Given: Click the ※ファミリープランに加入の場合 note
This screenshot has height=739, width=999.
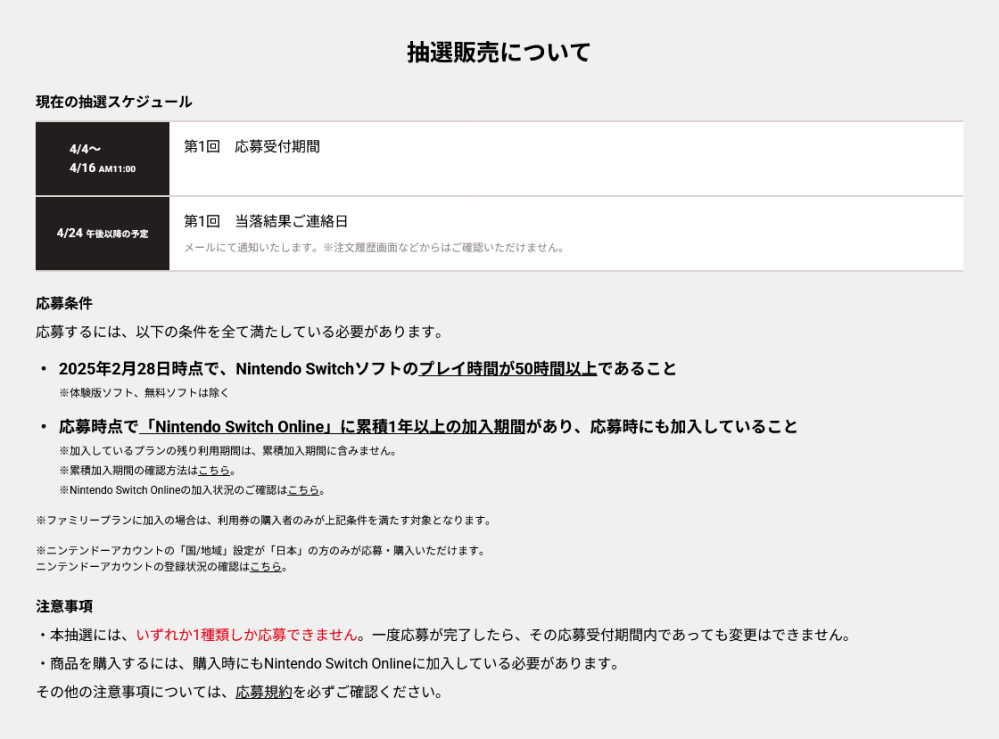Looking at the screenshot, I should click(x=264, y=520).
